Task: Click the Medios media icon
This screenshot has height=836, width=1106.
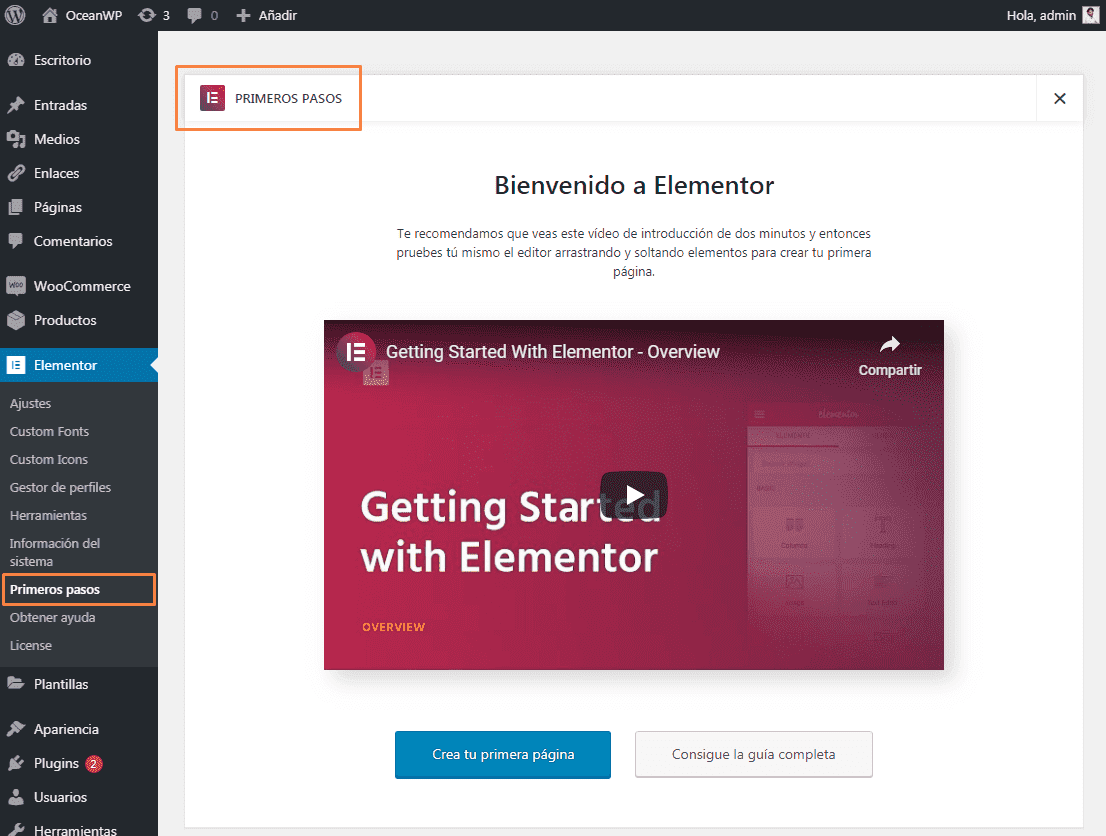Action: (16, 139)
